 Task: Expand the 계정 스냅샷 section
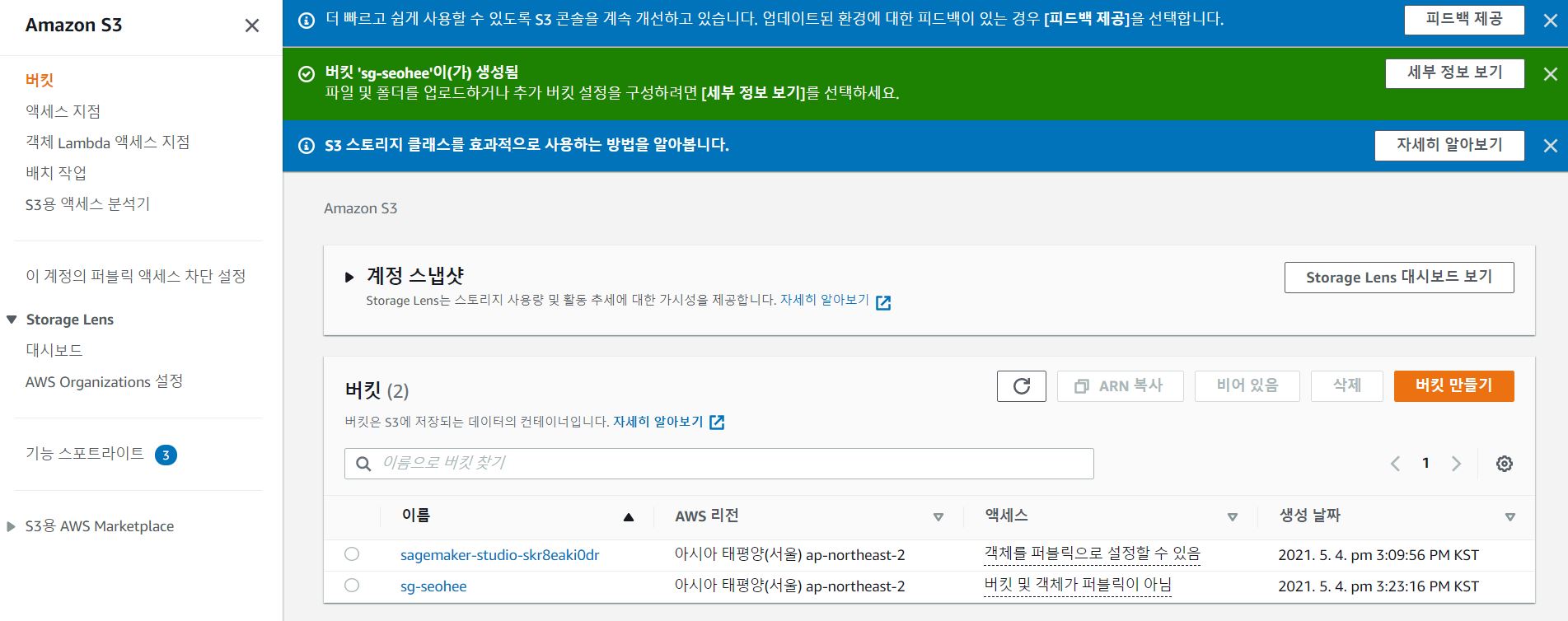point(349,278)
